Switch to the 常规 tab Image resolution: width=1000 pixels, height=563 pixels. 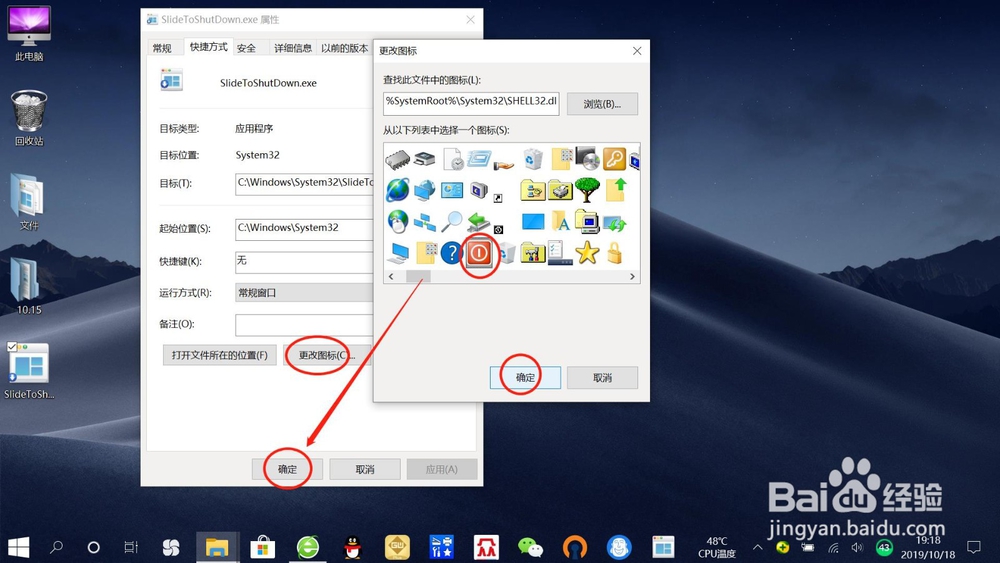[162, 48]
